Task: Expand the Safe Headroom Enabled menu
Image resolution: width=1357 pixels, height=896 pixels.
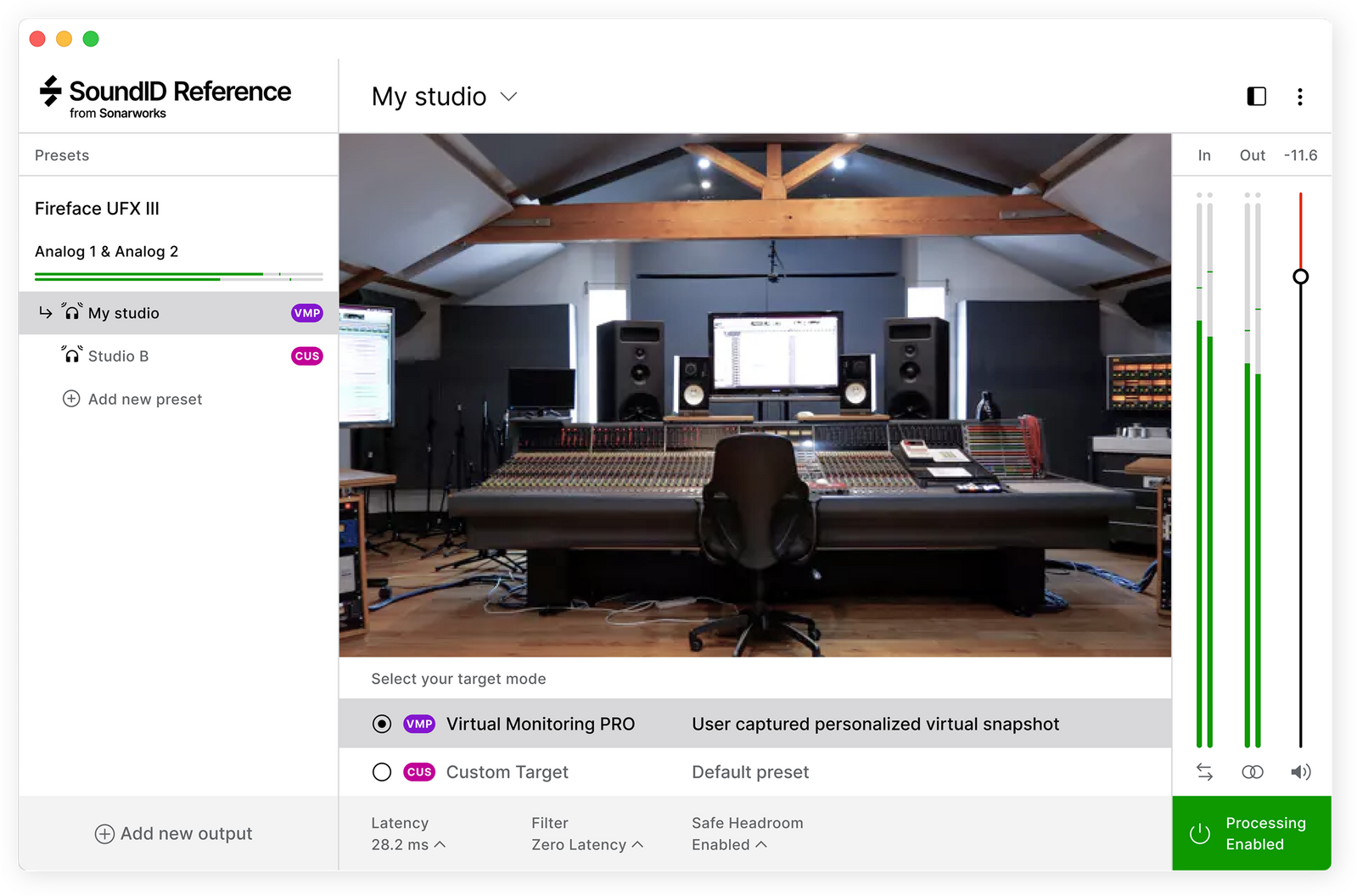Action: pos(729,844)
